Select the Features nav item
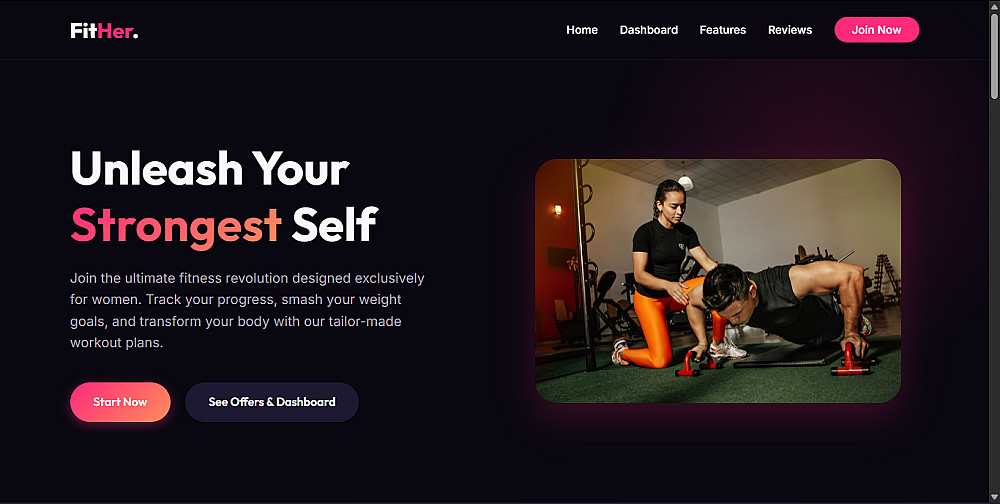 (x=723, y=30)
